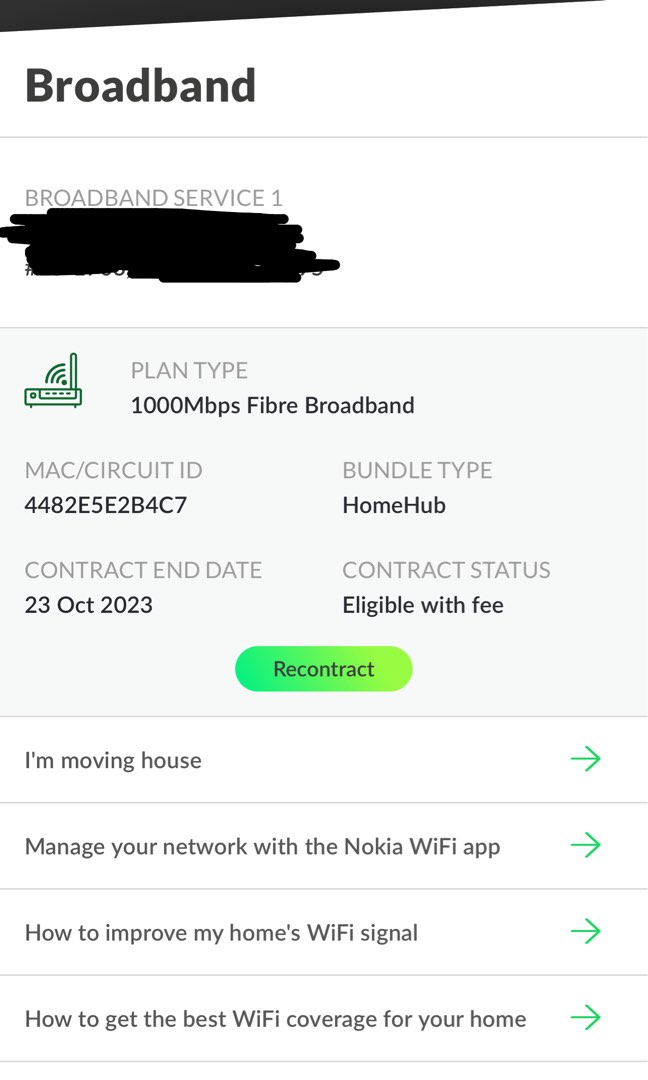
Task: Click the arrow for improving home WiFi signal
Action: (x=586, y=931)
